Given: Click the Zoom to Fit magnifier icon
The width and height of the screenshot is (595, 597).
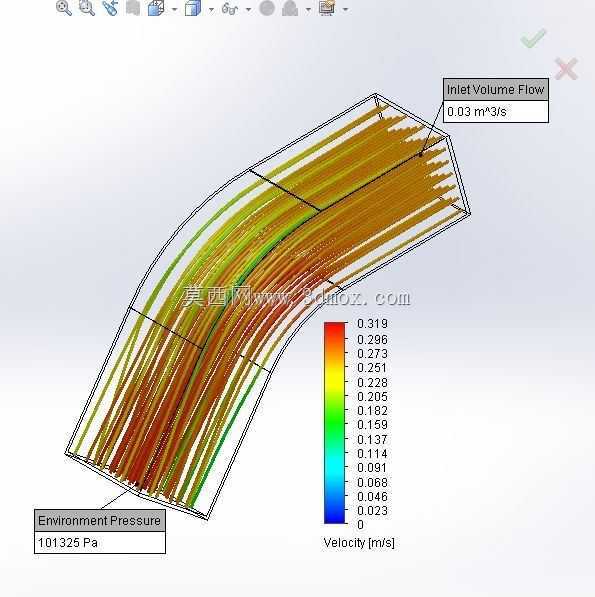Looking at the screenshot, I should pos(64,8).
